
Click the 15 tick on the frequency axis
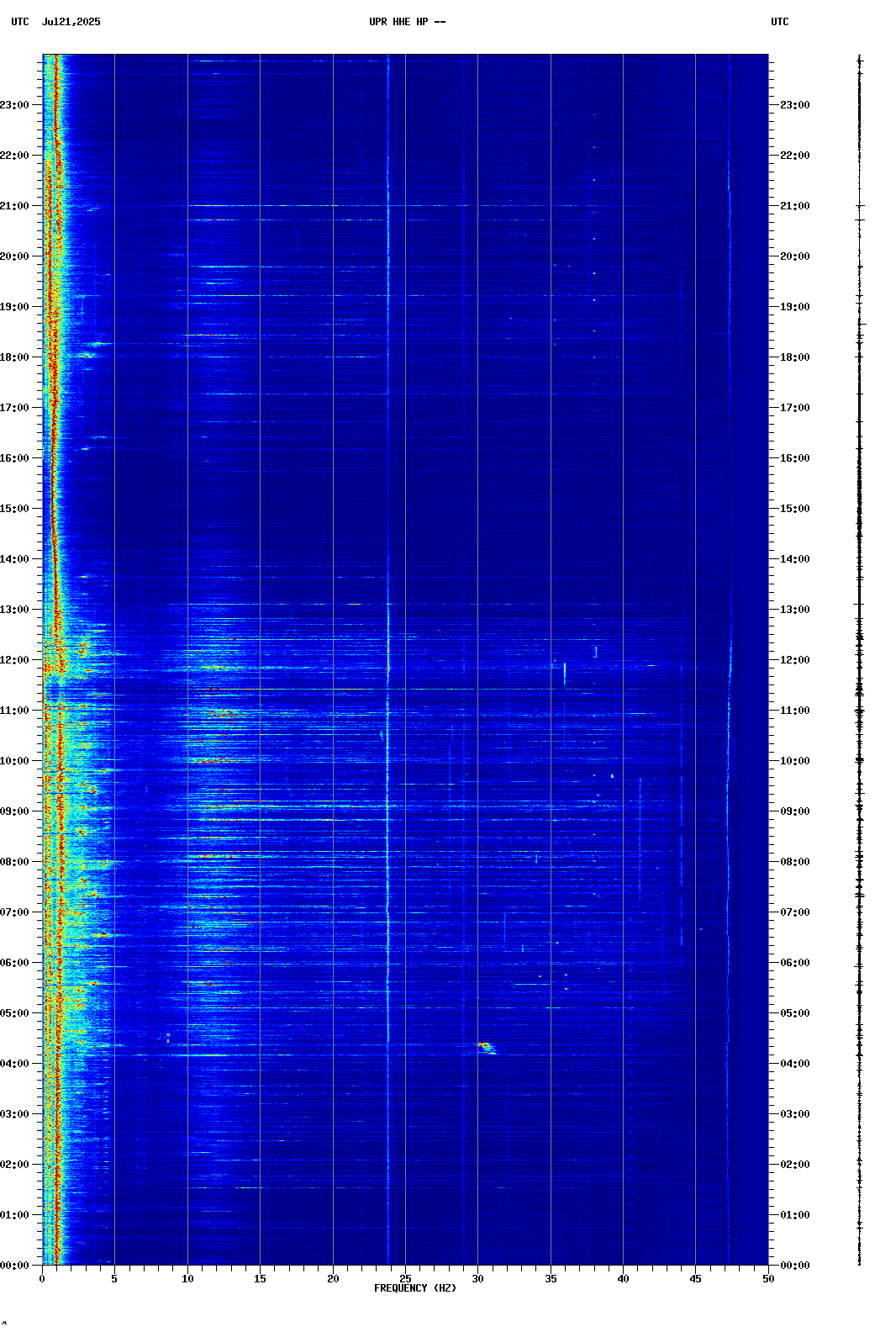[x=260, y=1279]
